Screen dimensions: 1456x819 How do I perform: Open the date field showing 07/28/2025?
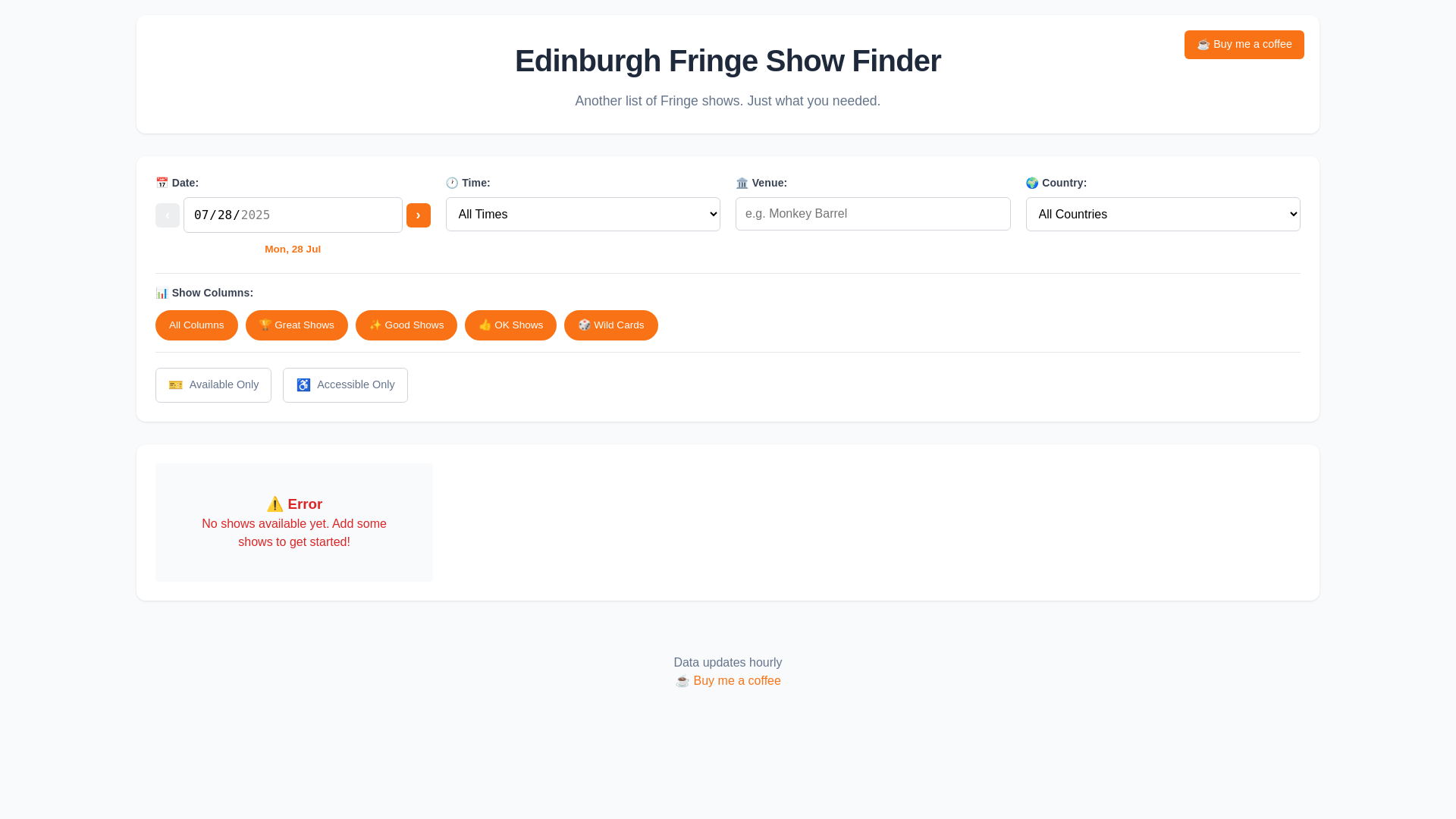293,215
